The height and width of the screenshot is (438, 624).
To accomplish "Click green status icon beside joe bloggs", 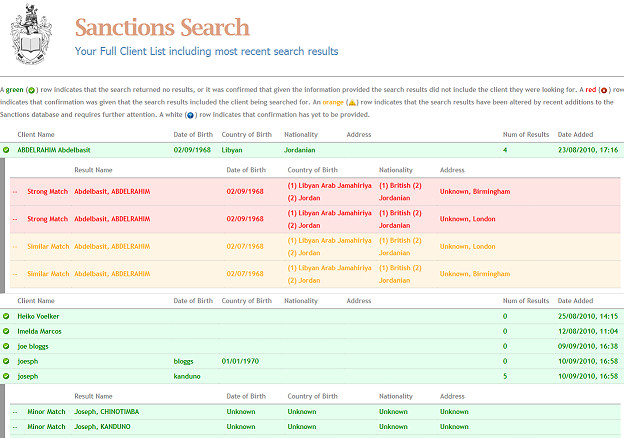I will 6,346.
